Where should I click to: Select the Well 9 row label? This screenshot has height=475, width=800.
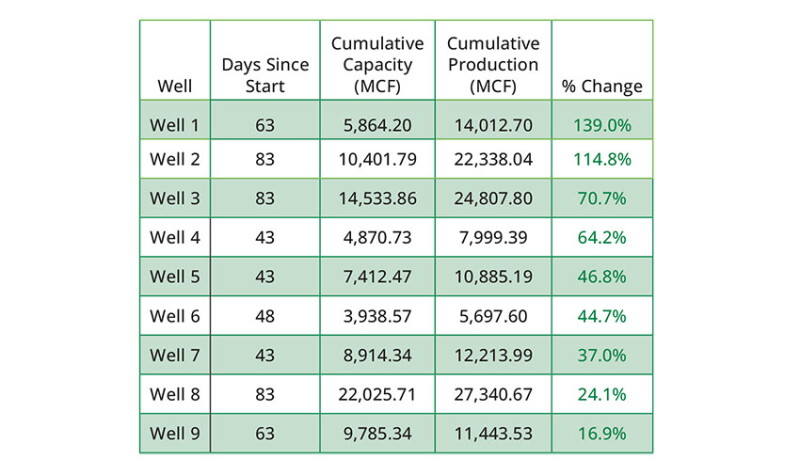point(174,433)
